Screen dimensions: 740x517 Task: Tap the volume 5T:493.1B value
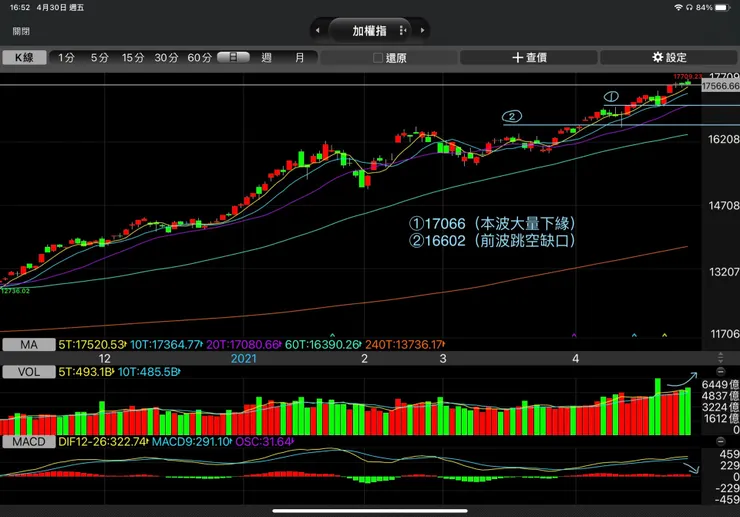(x=86, y=372)
